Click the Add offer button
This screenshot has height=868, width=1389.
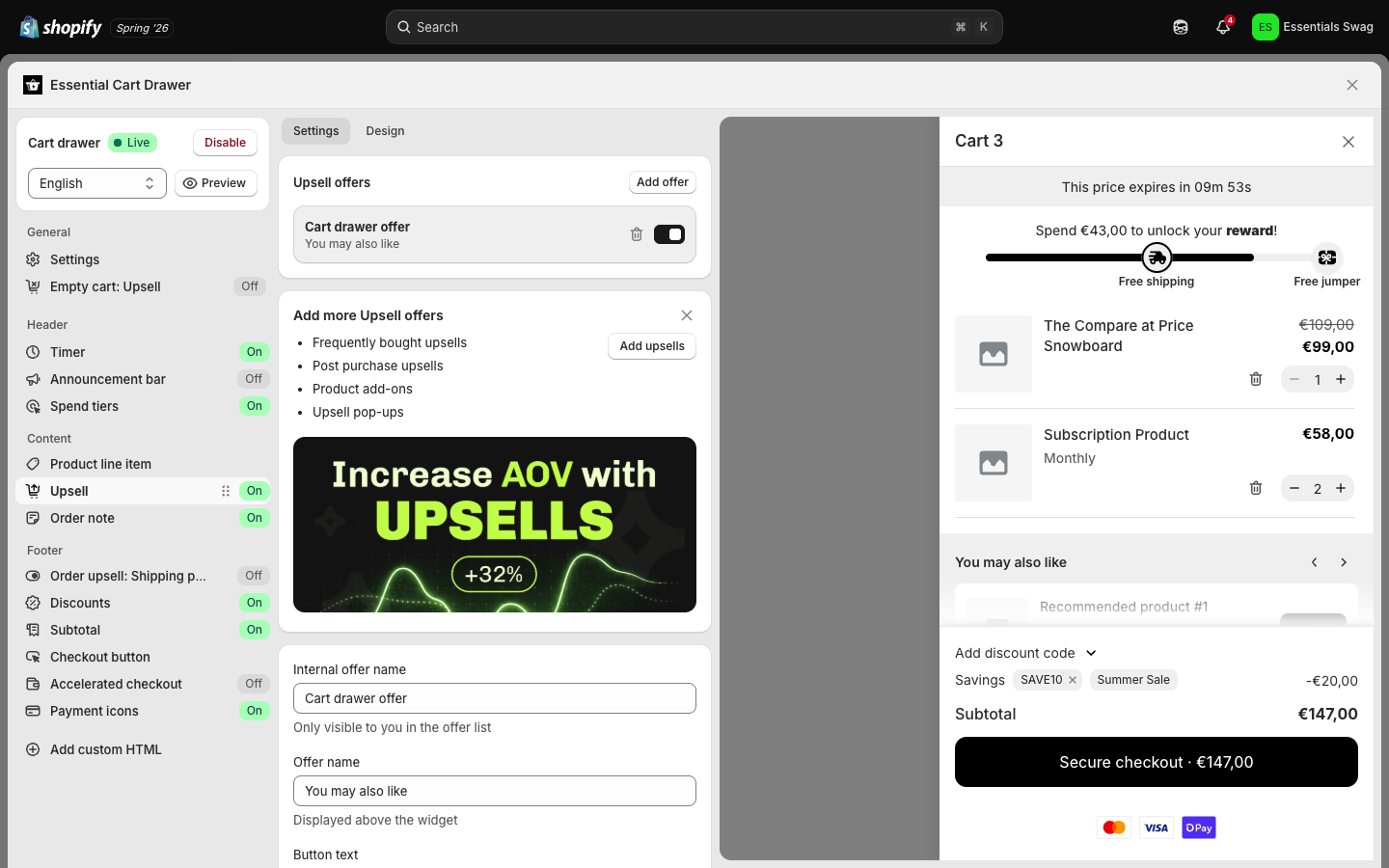(663, 182)
